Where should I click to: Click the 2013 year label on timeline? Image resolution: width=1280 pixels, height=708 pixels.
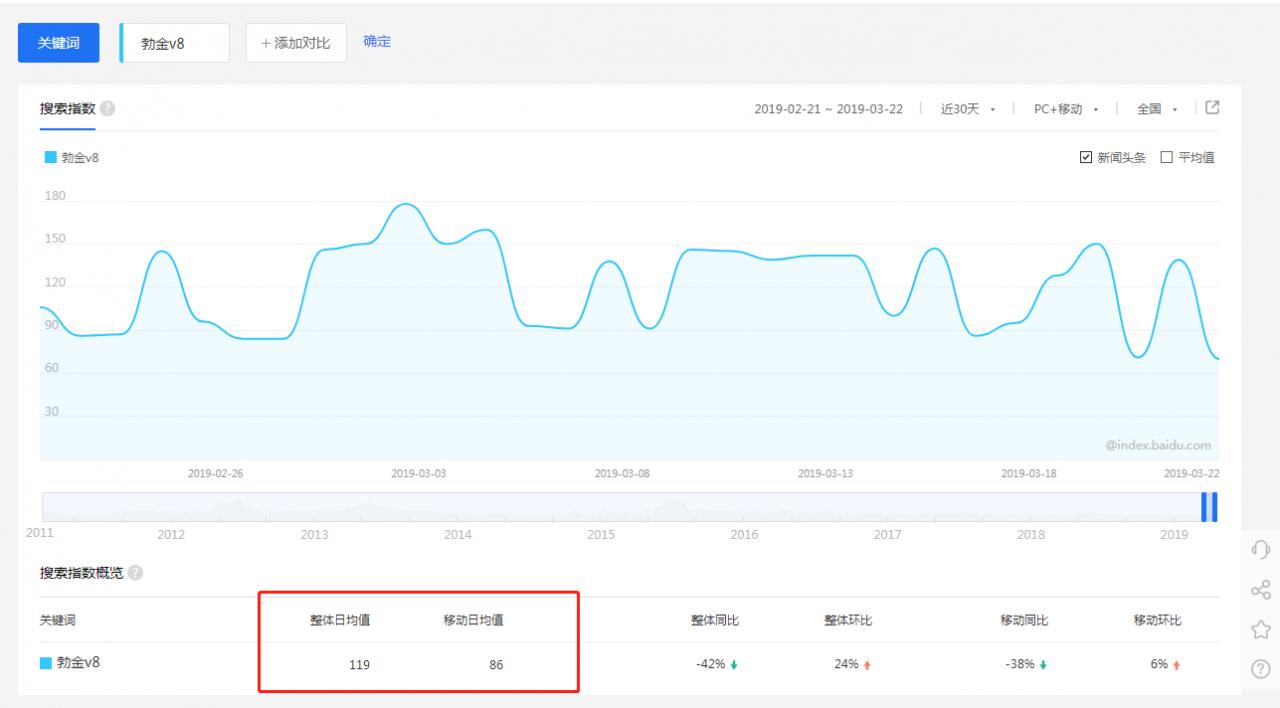click(x=314, y=535)
